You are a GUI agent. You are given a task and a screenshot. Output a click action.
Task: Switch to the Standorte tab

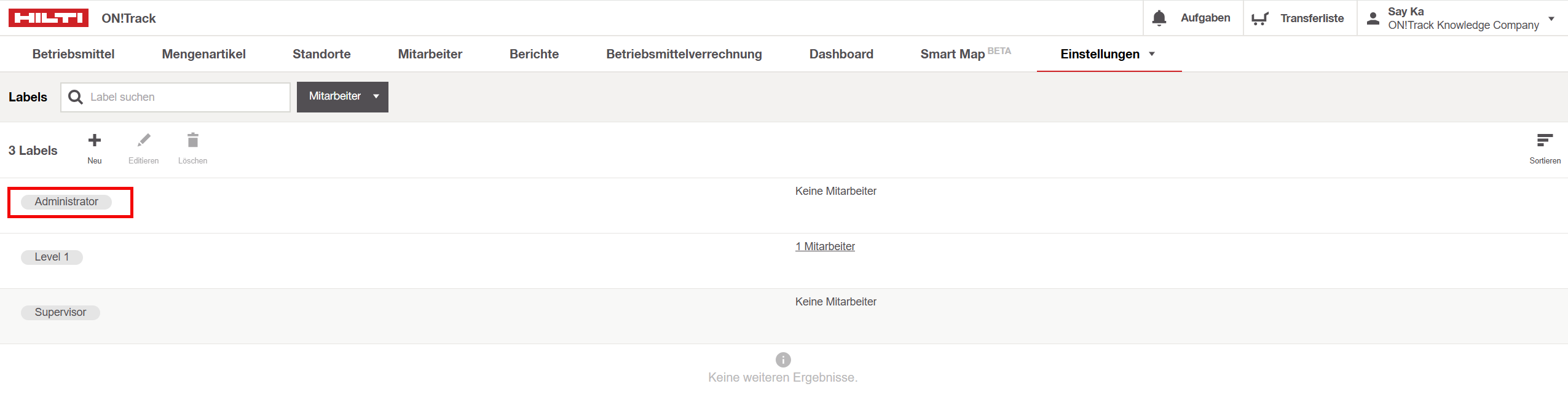(x=321, y=54)
